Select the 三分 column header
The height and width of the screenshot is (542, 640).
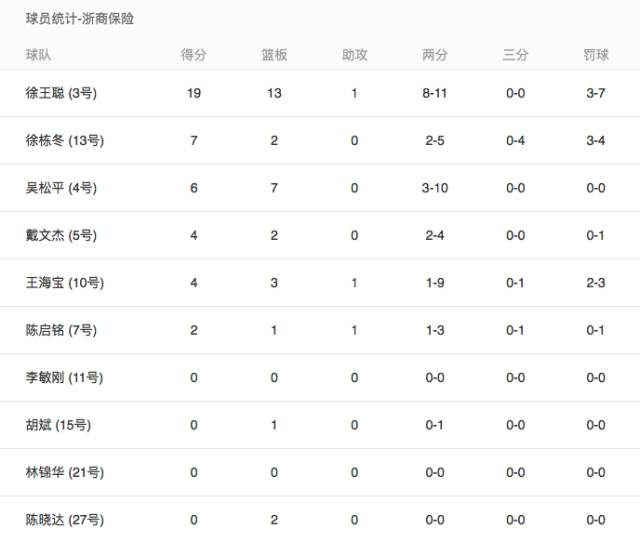pos(515,55)
